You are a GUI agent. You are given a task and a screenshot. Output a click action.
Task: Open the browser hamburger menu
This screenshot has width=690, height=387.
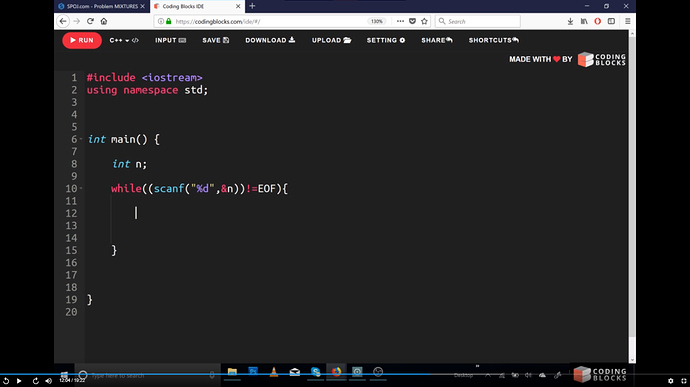628,21
